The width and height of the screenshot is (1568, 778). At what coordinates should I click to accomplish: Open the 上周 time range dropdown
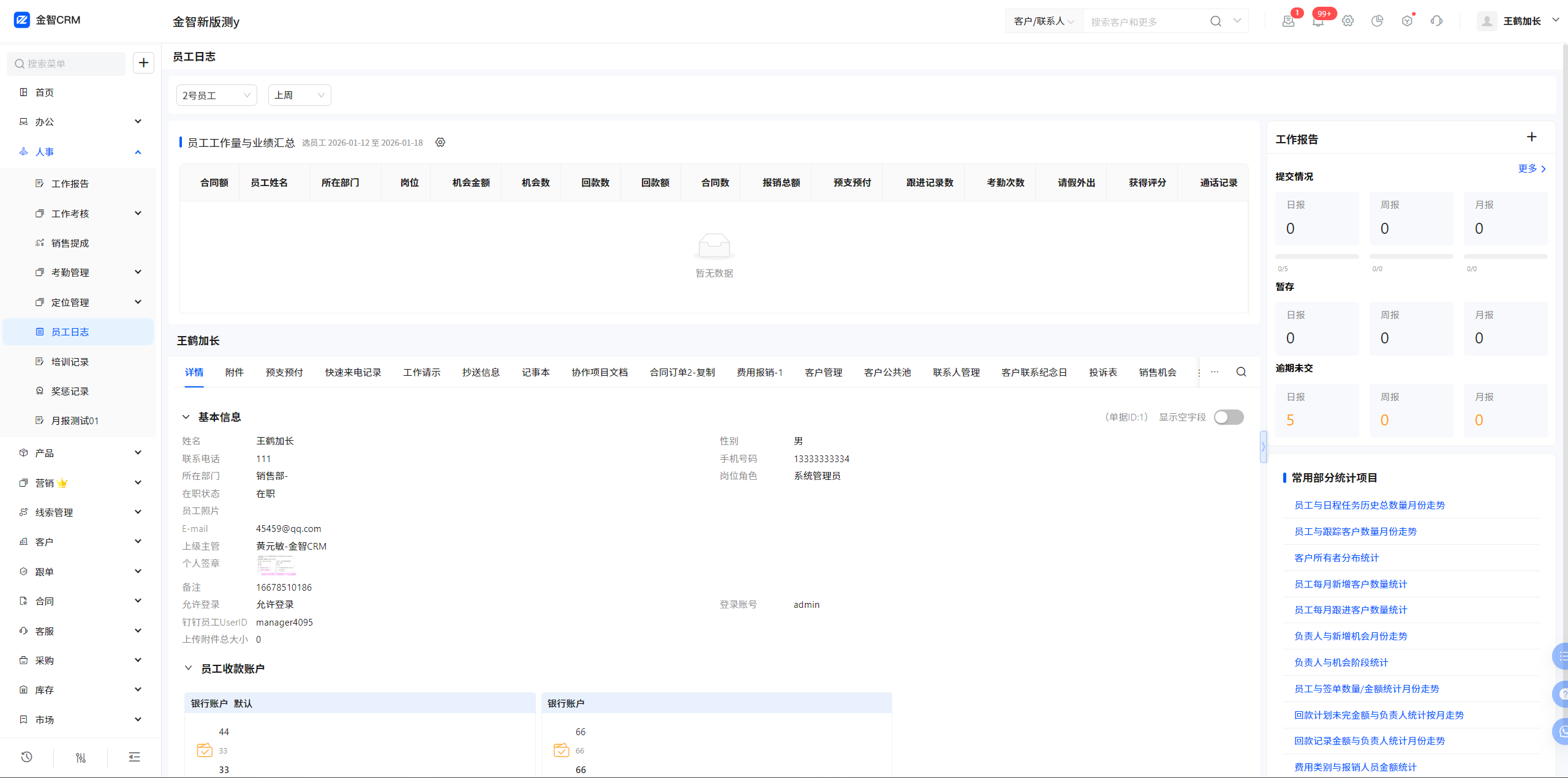(x=299, y=95)
